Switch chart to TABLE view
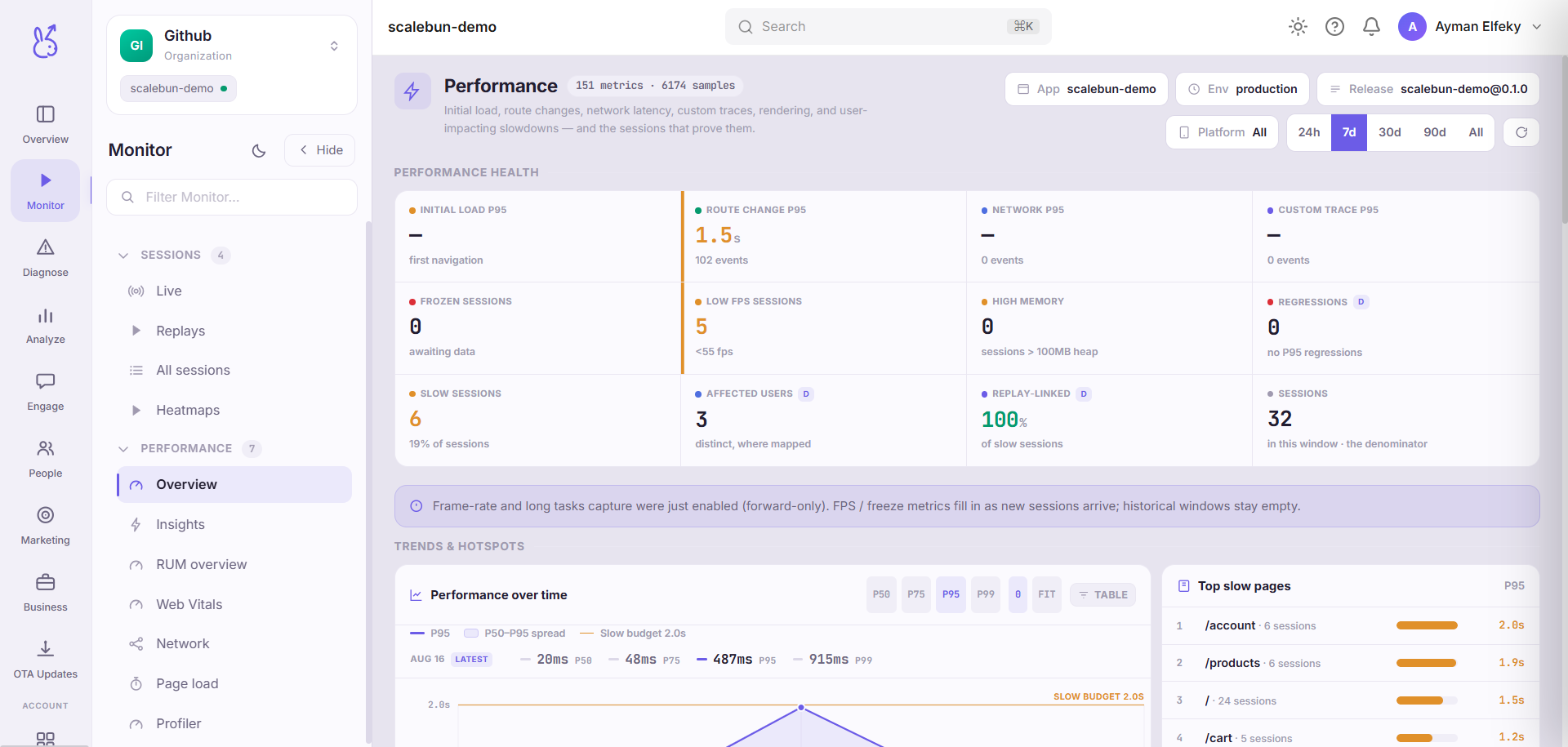 coord(1102,594)
